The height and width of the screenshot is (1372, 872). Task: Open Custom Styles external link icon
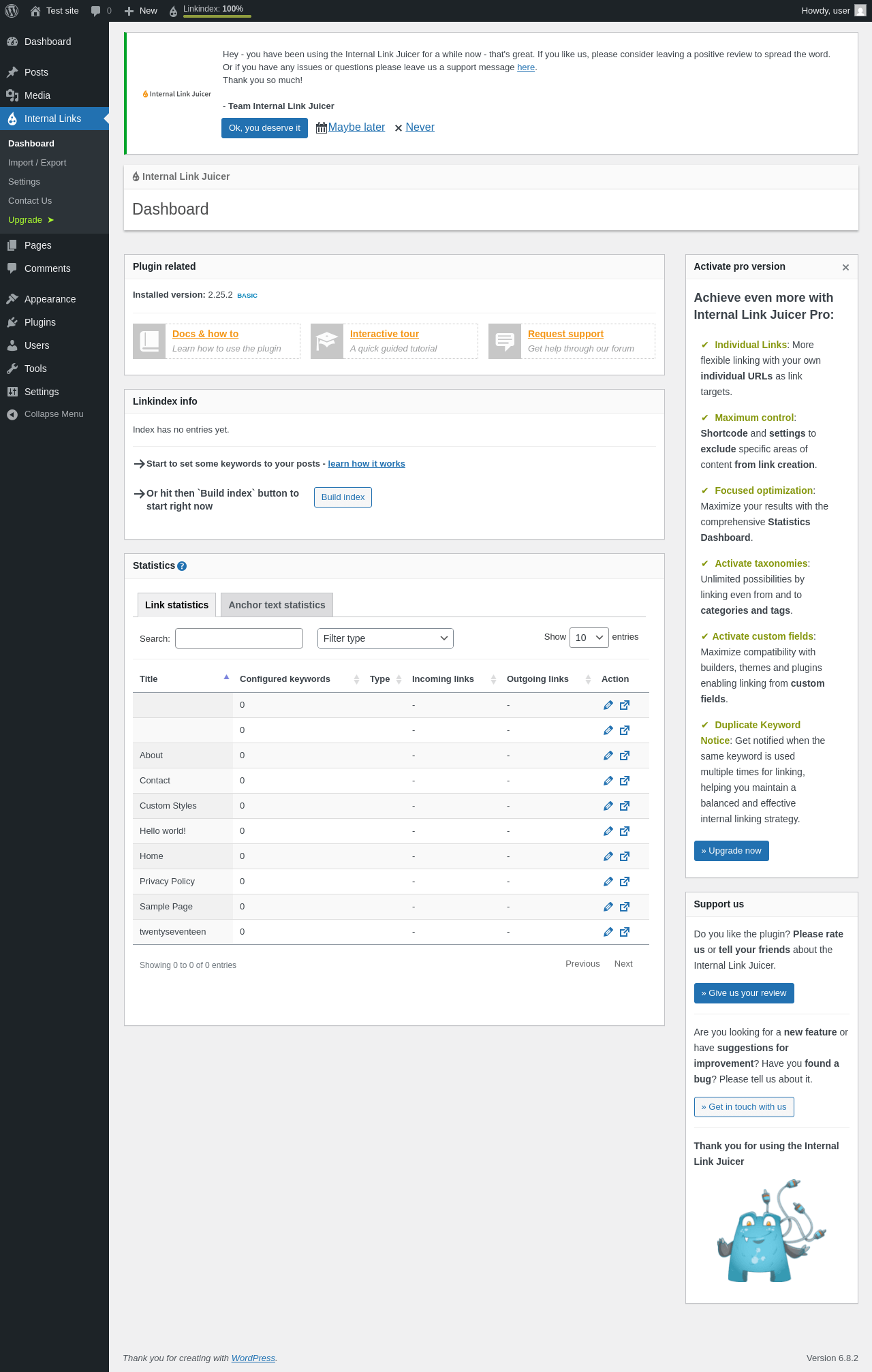[x=625, y=806]
